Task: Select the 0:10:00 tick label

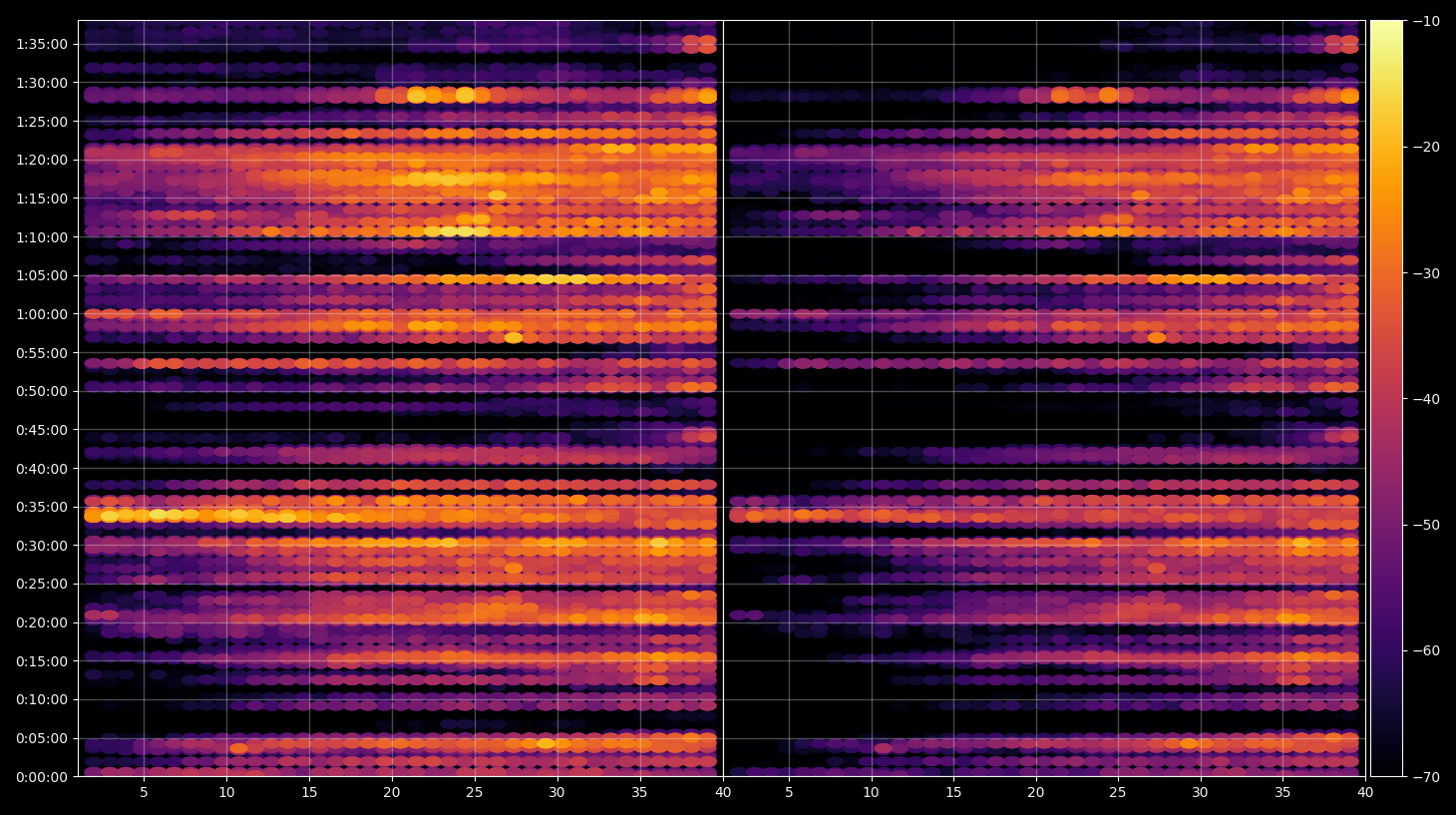Action: coord(42,699)
